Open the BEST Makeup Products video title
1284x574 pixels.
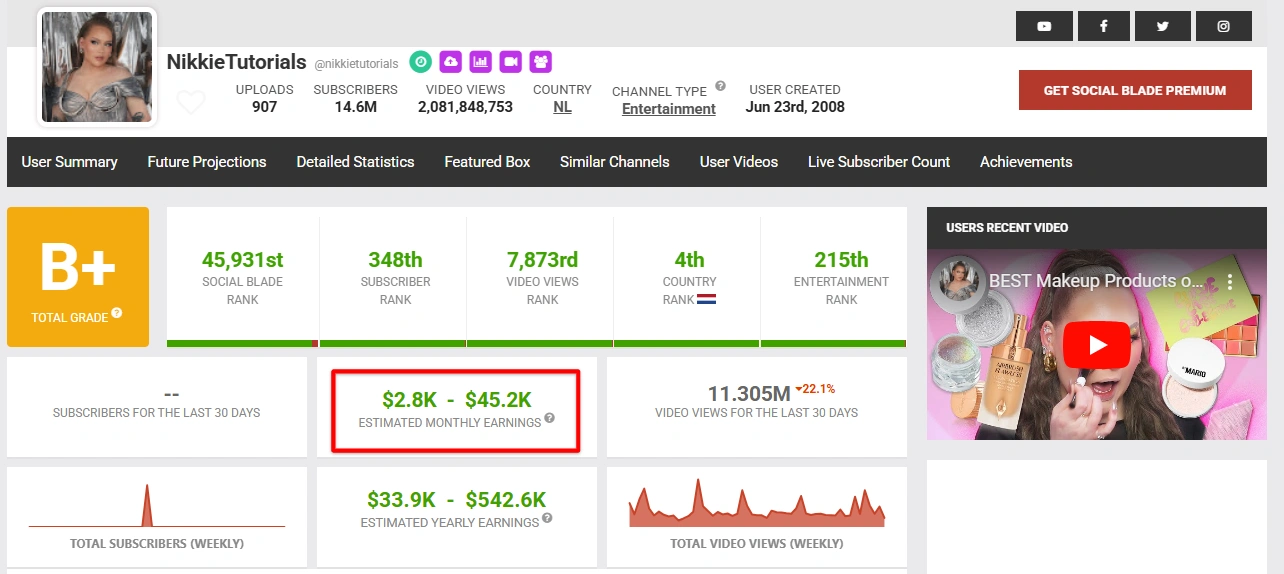1095,281
